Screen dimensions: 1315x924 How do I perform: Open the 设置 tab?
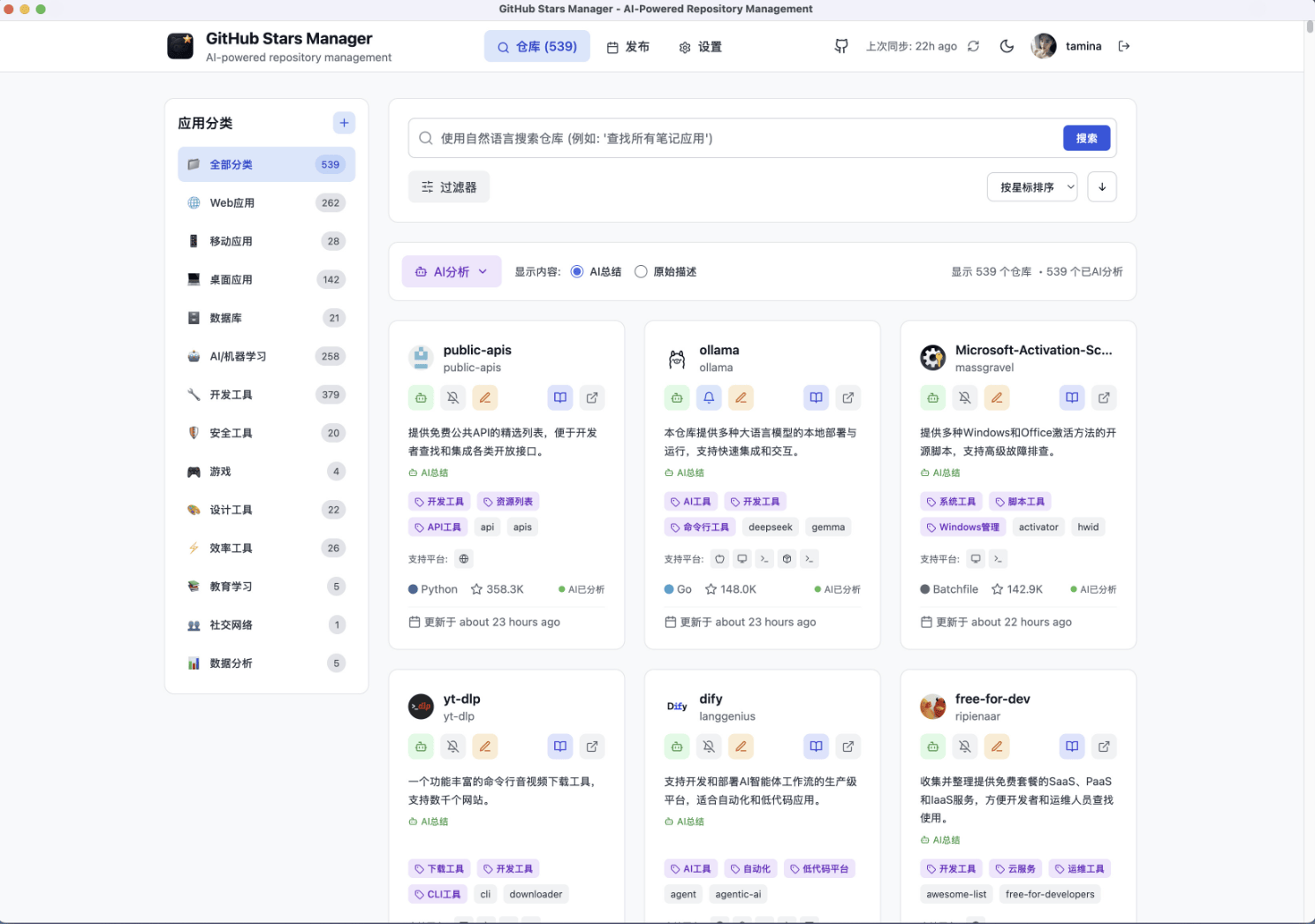701,47
